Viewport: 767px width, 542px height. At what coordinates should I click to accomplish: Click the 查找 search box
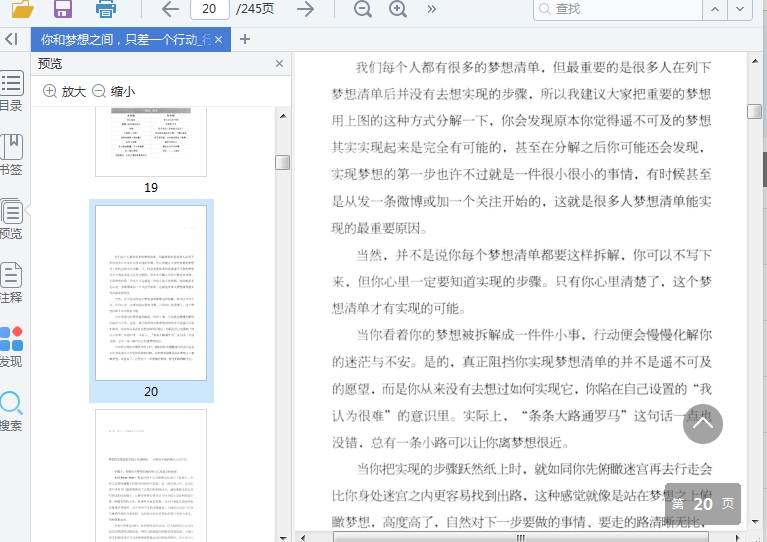tap(618, 9)
